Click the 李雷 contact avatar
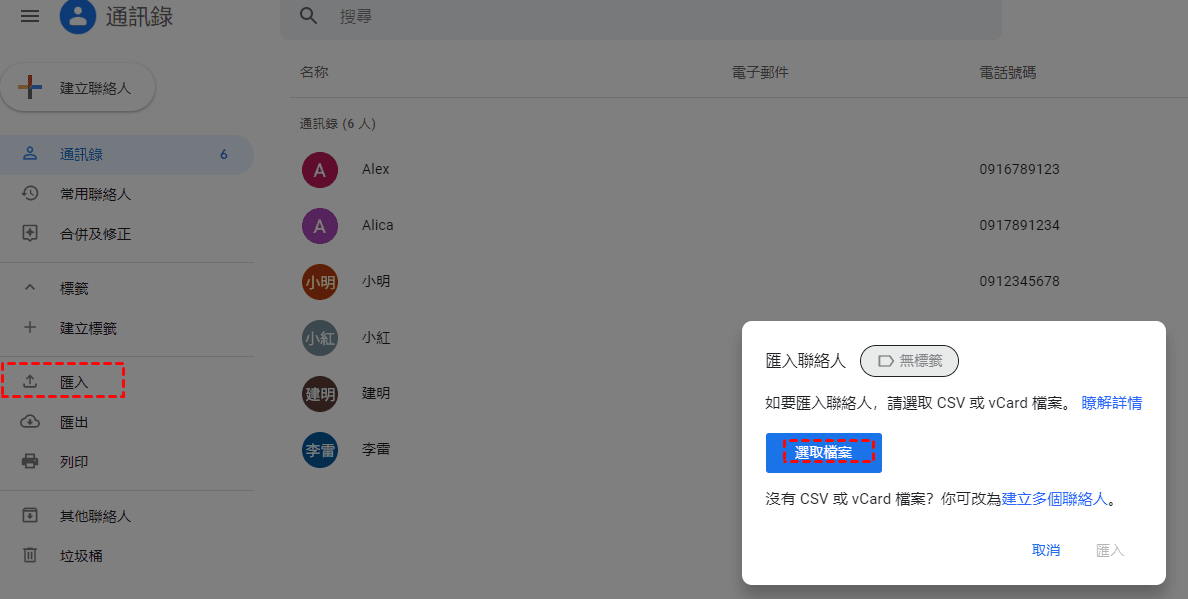1188x599 pixels. (x=319, y=450)
